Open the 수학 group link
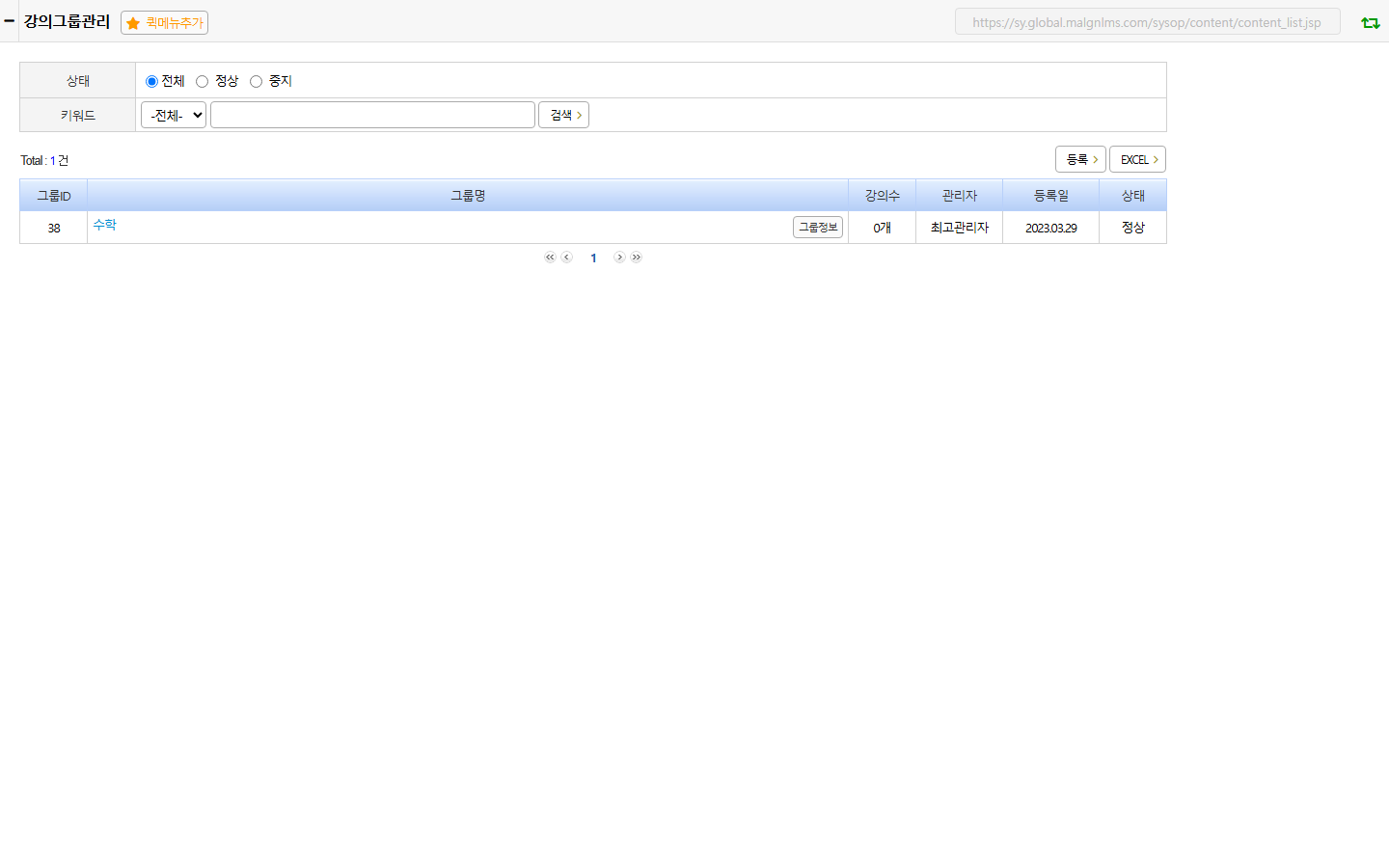This screenshot has width=1389, height=868. click(x=104, y=225)
